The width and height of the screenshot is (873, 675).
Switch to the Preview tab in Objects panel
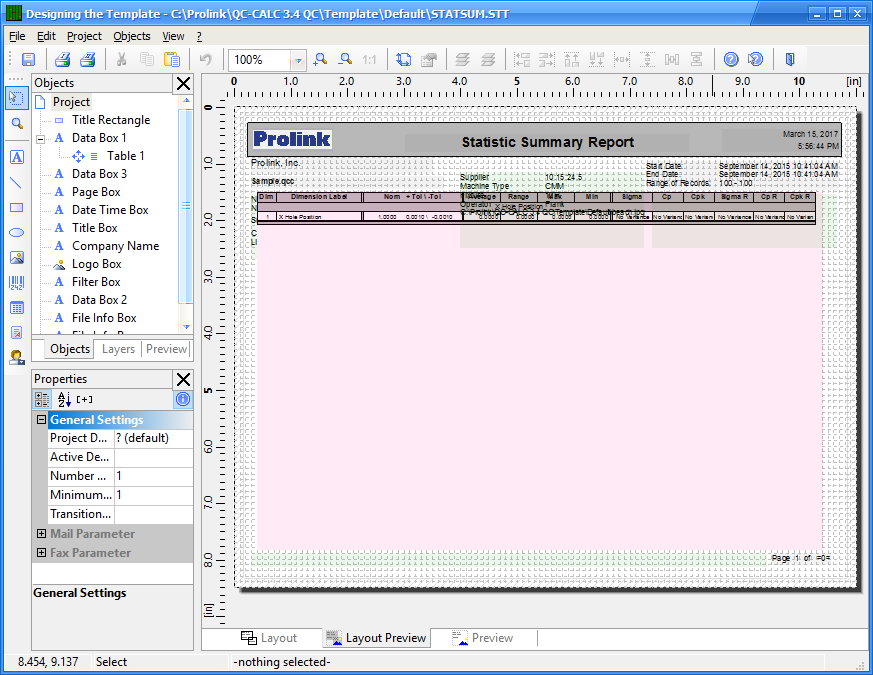click(166, 349)
